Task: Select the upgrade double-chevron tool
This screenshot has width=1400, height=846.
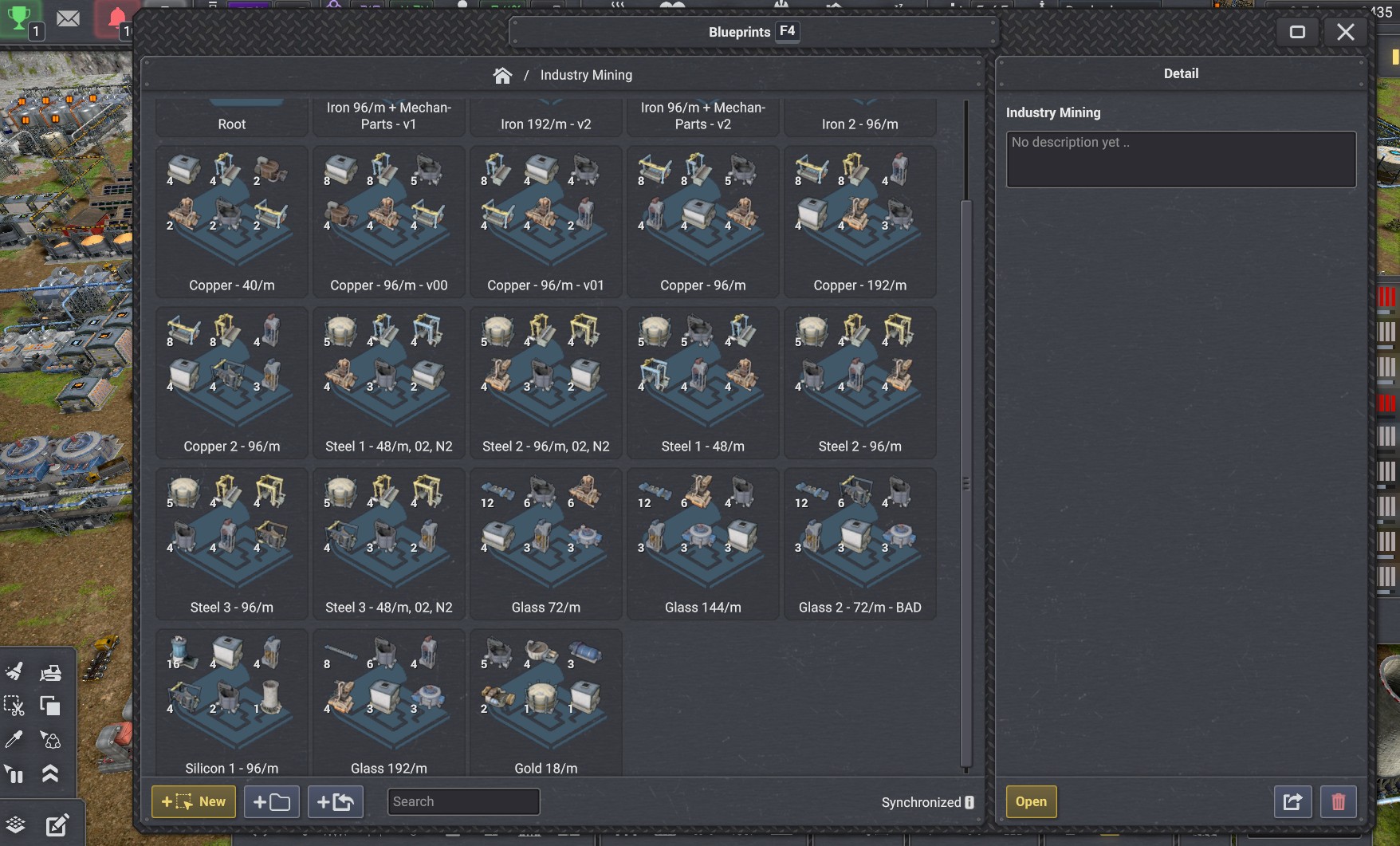Action: pyautogui.click(x=50, y=773)
